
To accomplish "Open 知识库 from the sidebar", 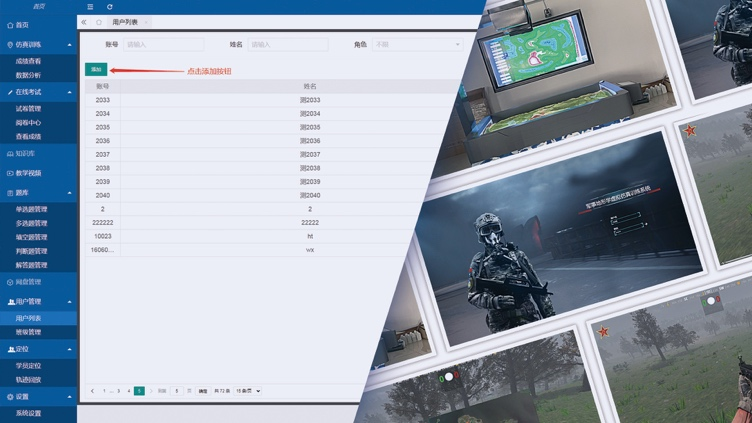I will click(x=26, y=154).
